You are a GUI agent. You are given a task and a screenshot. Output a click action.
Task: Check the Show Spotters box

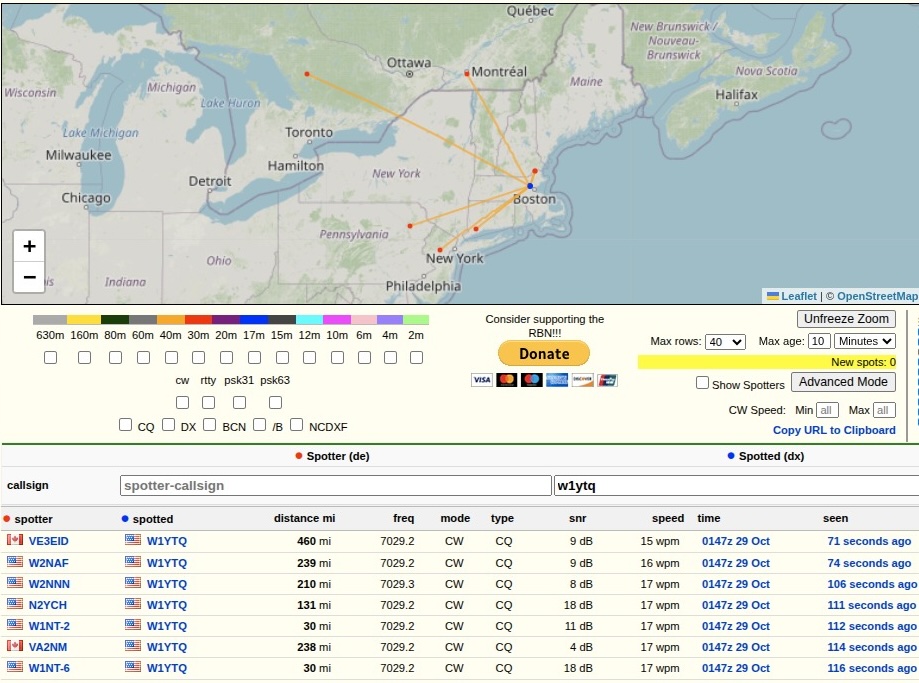tap(703, 383)
